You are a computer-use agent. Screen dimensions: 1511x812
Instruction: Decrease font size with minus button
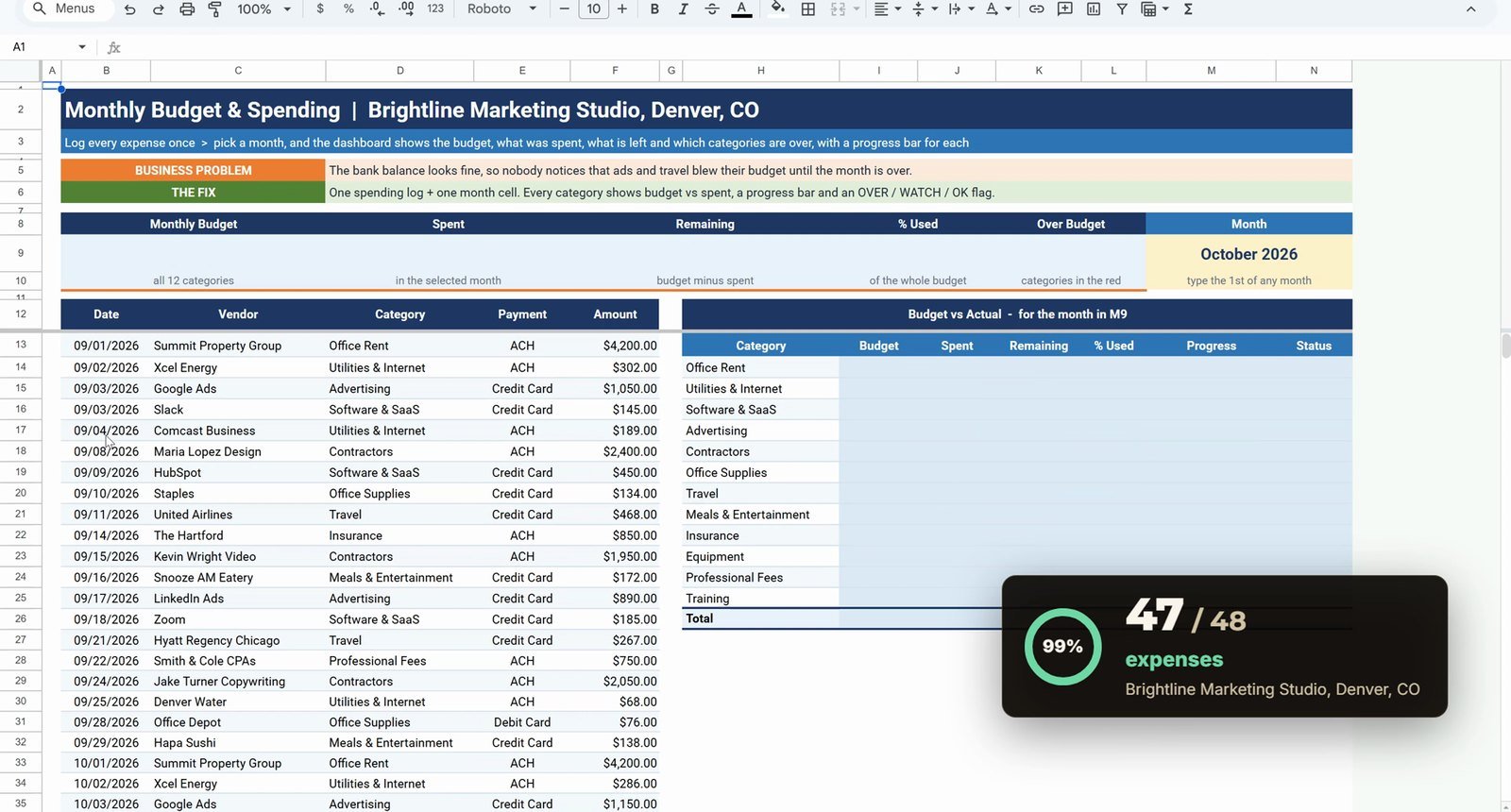[x=564, y=9]
